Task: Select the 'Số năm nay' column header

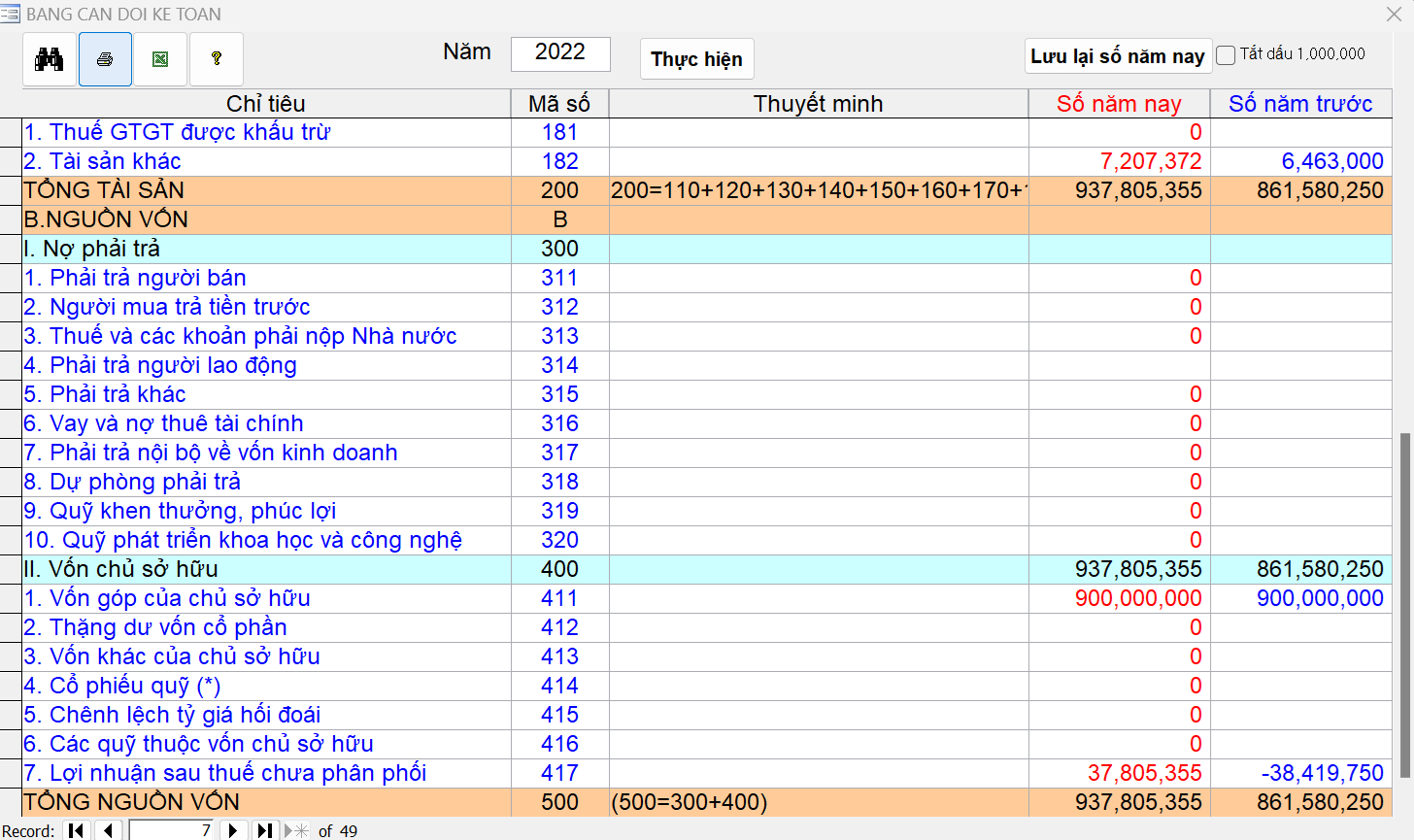Action: (1119, 104)
